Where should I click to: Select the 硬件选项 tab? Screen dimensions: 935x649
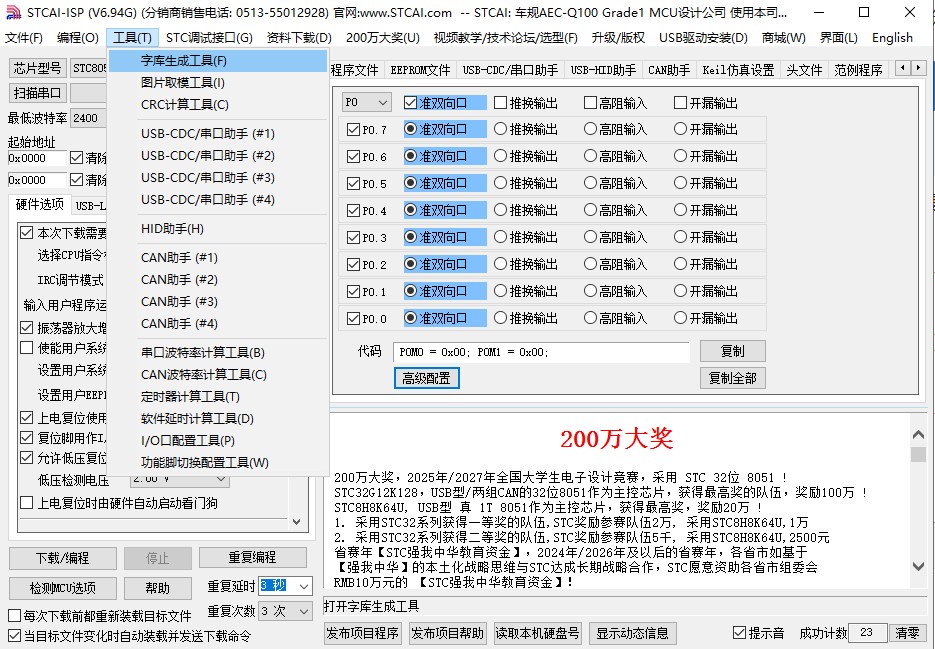coord(39,205)
